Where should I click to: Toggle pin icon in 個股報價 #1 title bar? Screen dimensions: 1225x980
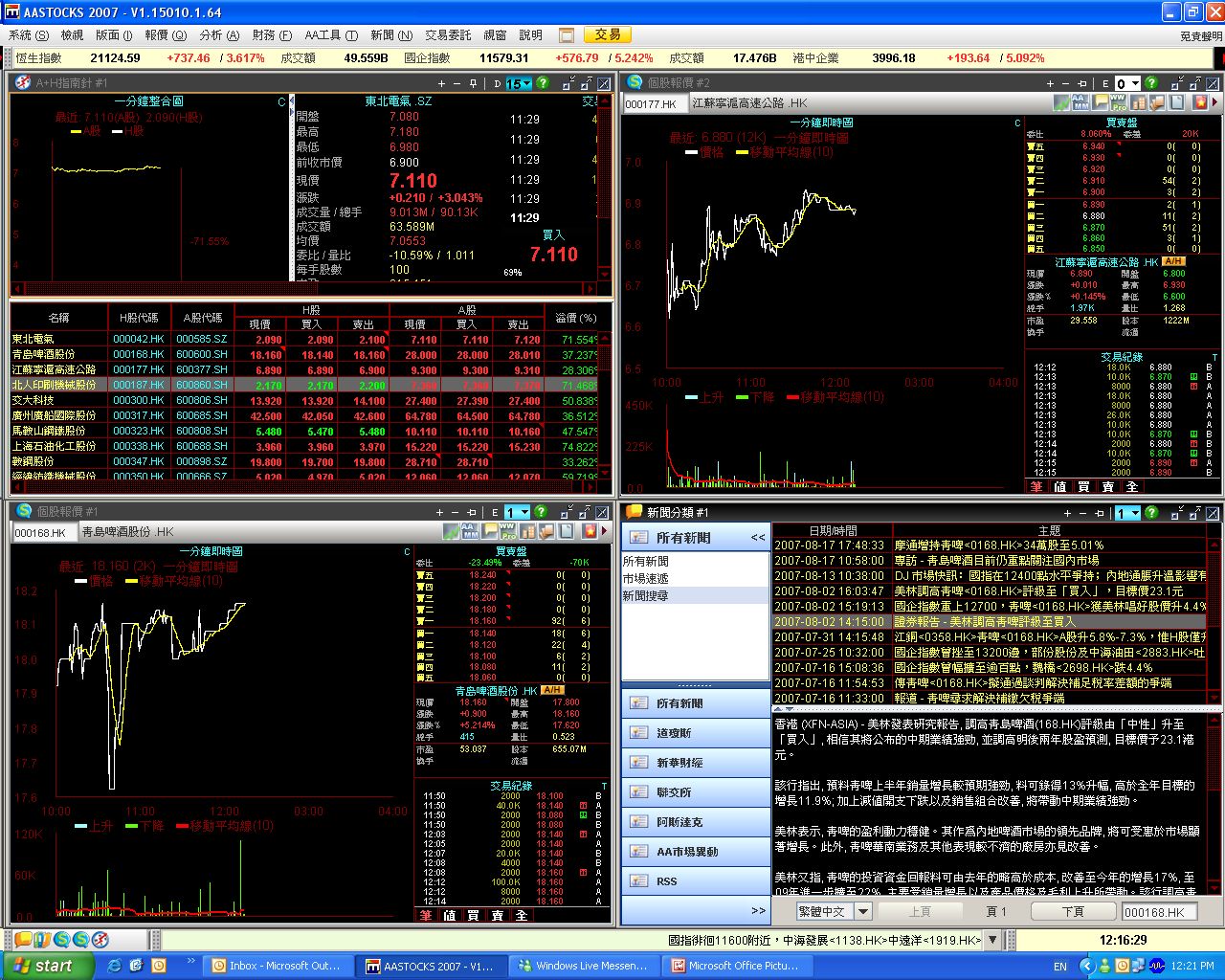coord(472,513)
